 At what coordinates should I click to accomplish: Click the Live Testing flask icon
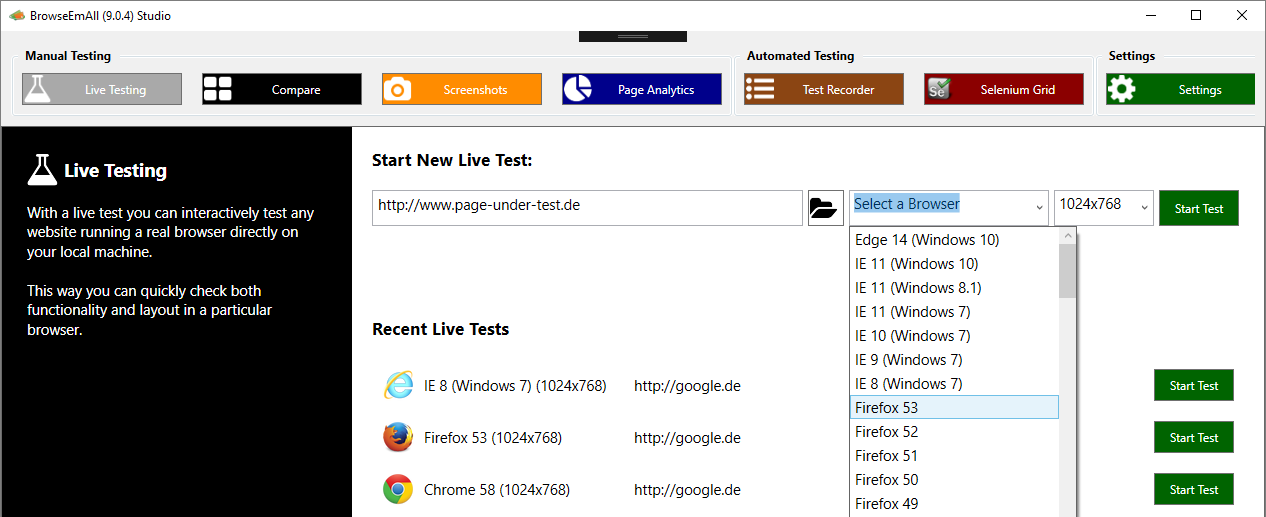pyautogui.click(x=37, y=89)
